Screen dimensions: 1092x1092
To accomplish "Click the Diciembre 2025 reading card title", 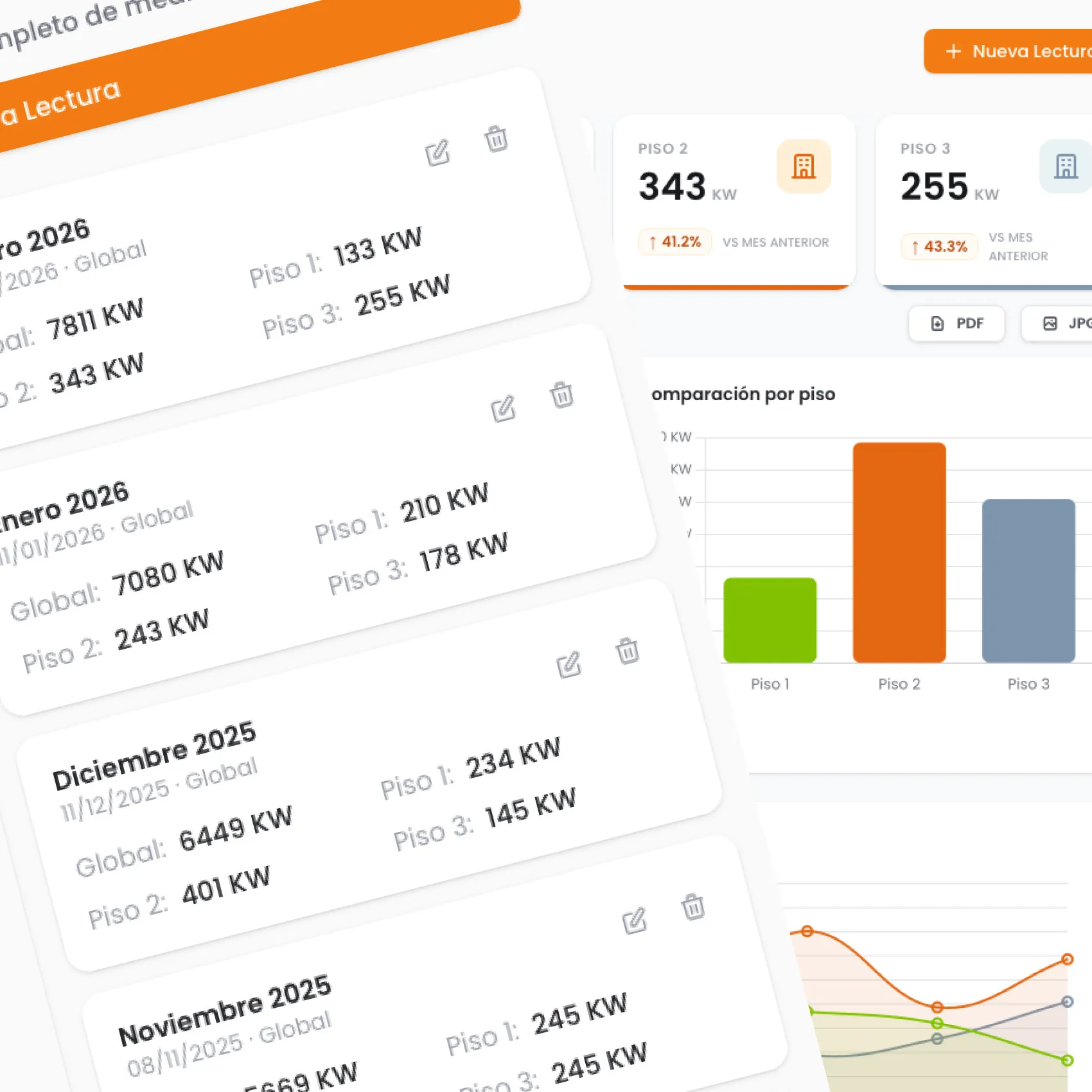I will (154, 755).
